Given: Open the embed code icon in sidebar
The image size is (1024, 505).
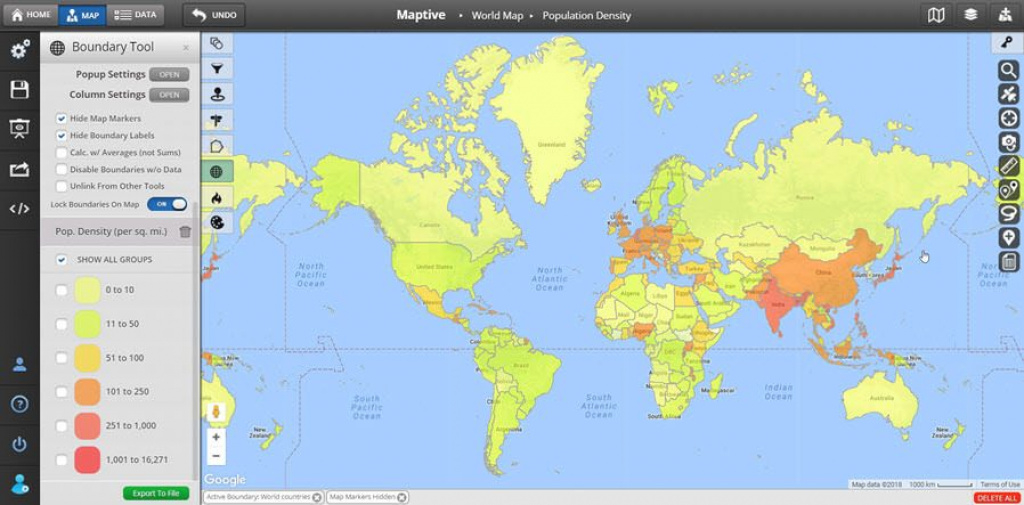Looking at the screenshot, I should 19,209.
